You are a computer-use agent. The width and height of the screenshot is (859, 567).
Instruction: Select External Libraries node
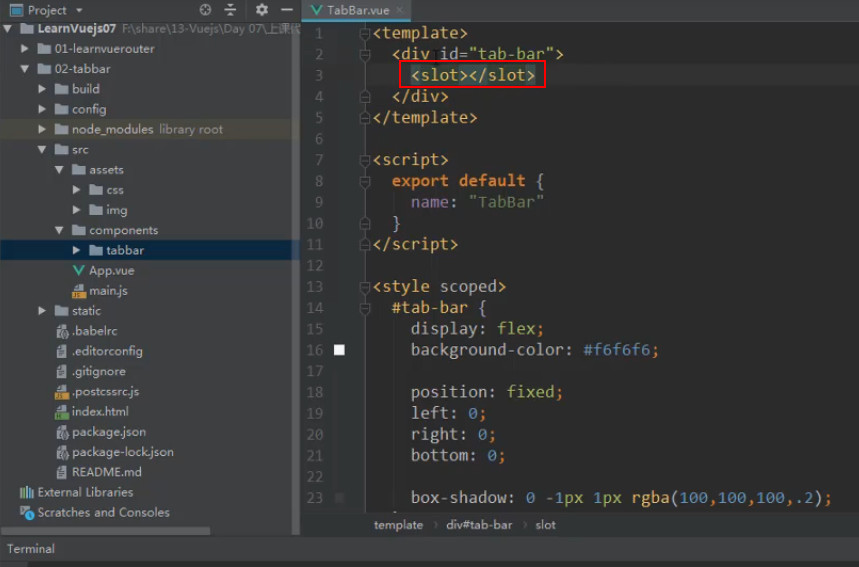coord(85,492)
